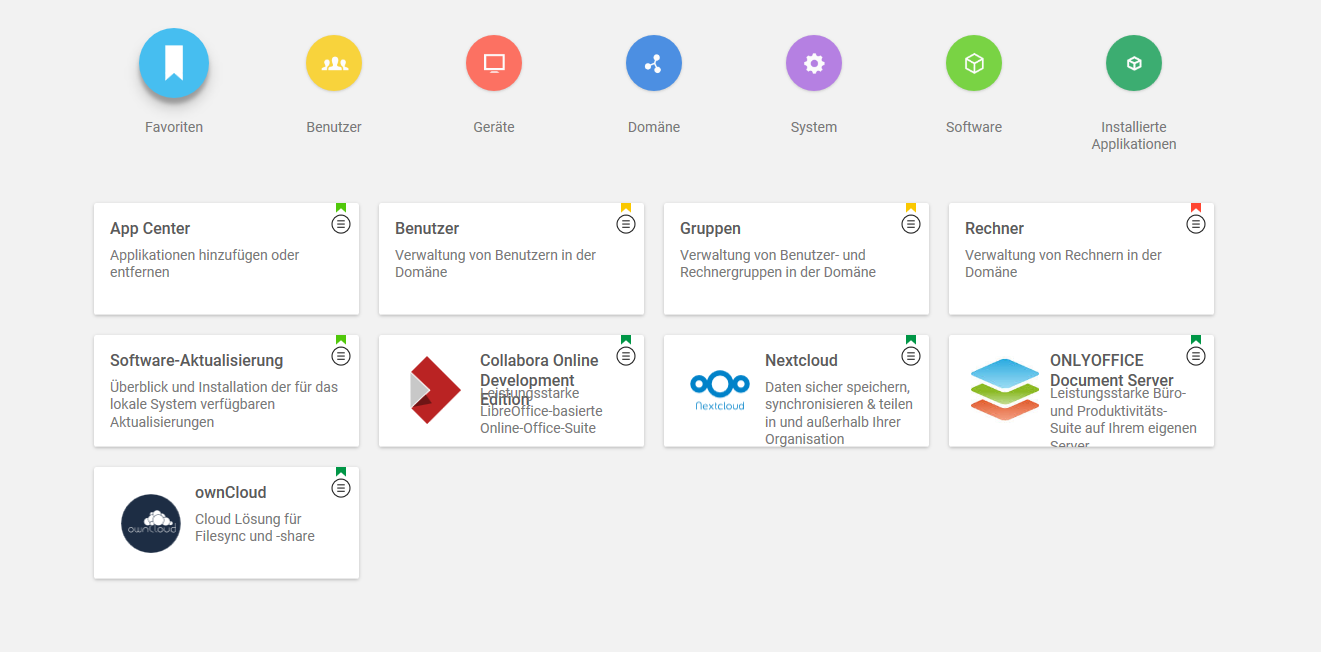Image resolution: width=1321 pixels, height=652 pixels.
Task: Open the Installierte Applikationen category icon
Action: pyautogui.click(x=1134, y=64)
